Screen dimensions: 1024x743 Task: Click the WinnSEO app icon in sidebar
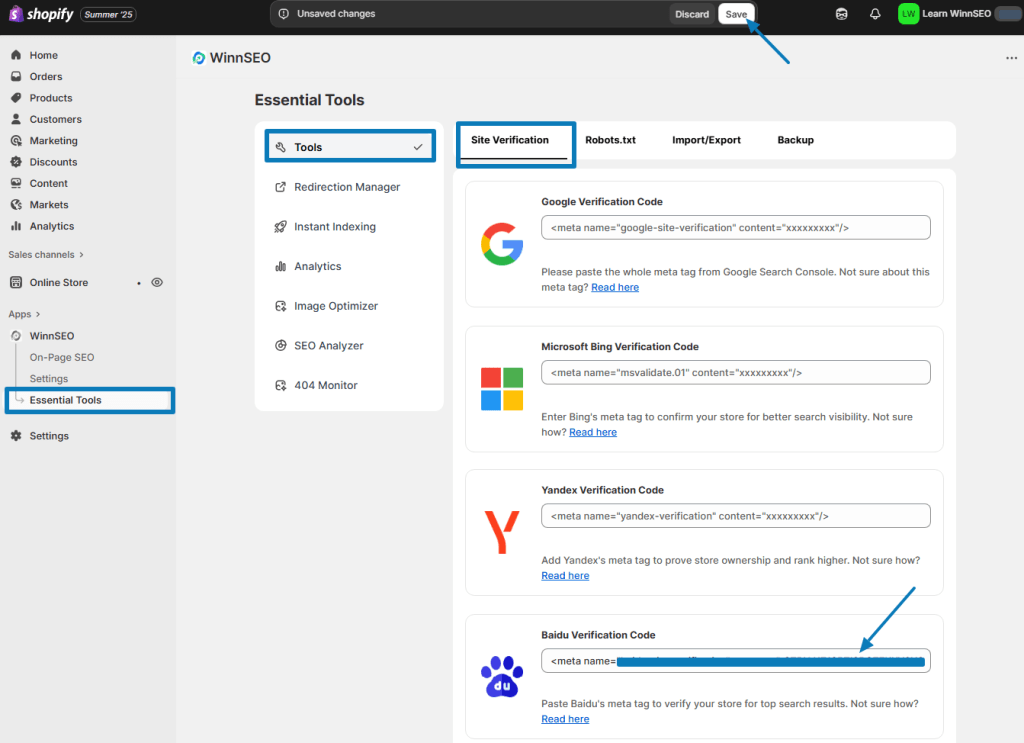[16, 336]
